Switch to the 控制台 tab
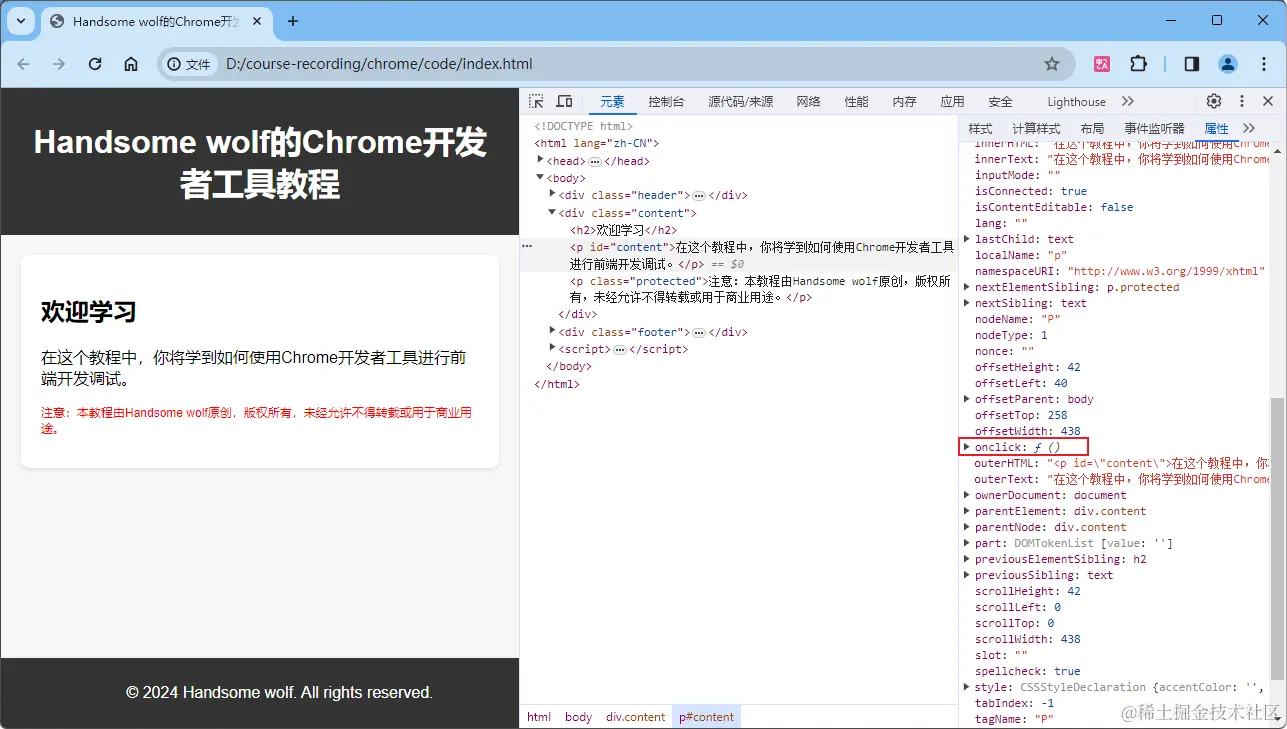The image size is (1287, 729). (x=666, y=101)
